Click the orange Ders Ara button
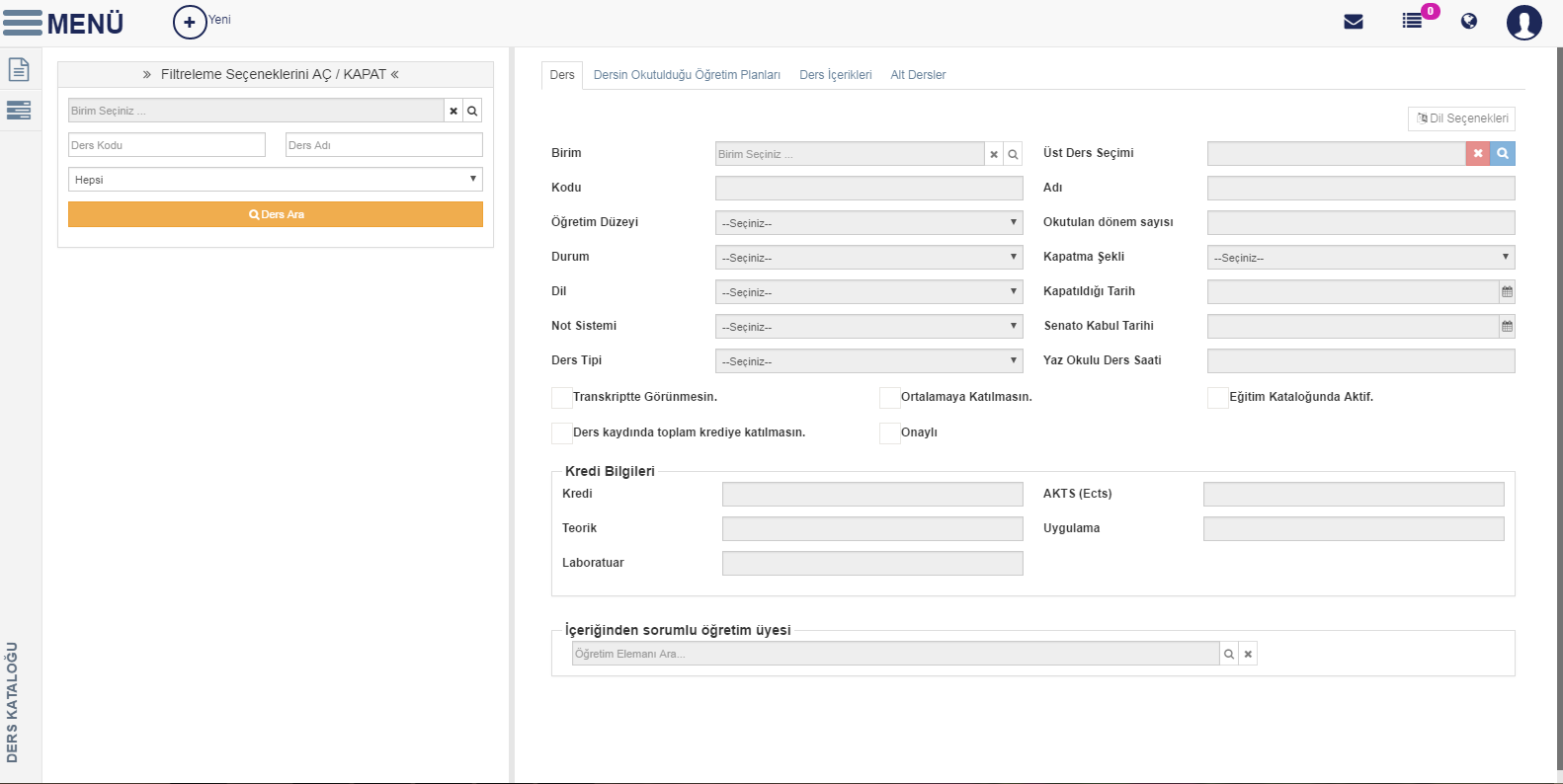The height and width of the screenshot is (784, 1563). point(276,214)
